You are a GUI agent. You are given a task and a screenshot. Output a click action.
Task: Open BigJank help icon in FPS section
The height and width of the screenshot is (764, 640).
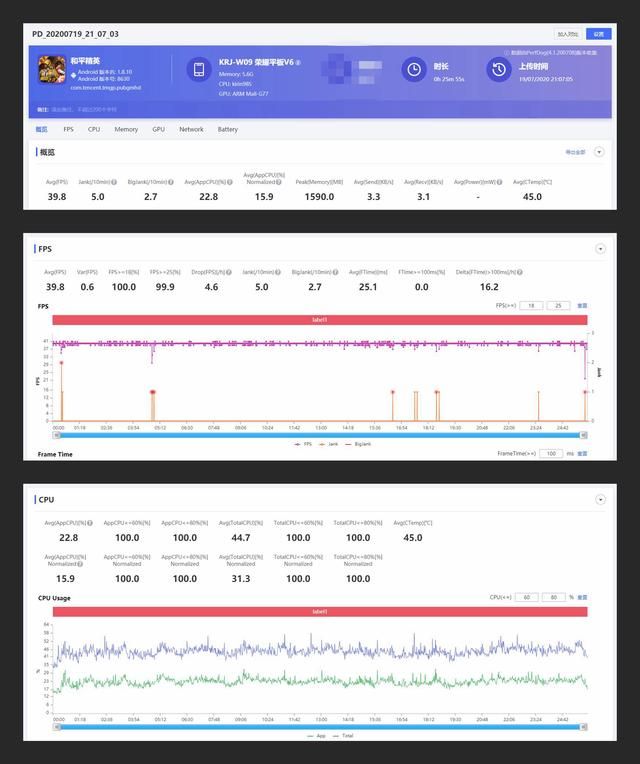coord(335,272)
